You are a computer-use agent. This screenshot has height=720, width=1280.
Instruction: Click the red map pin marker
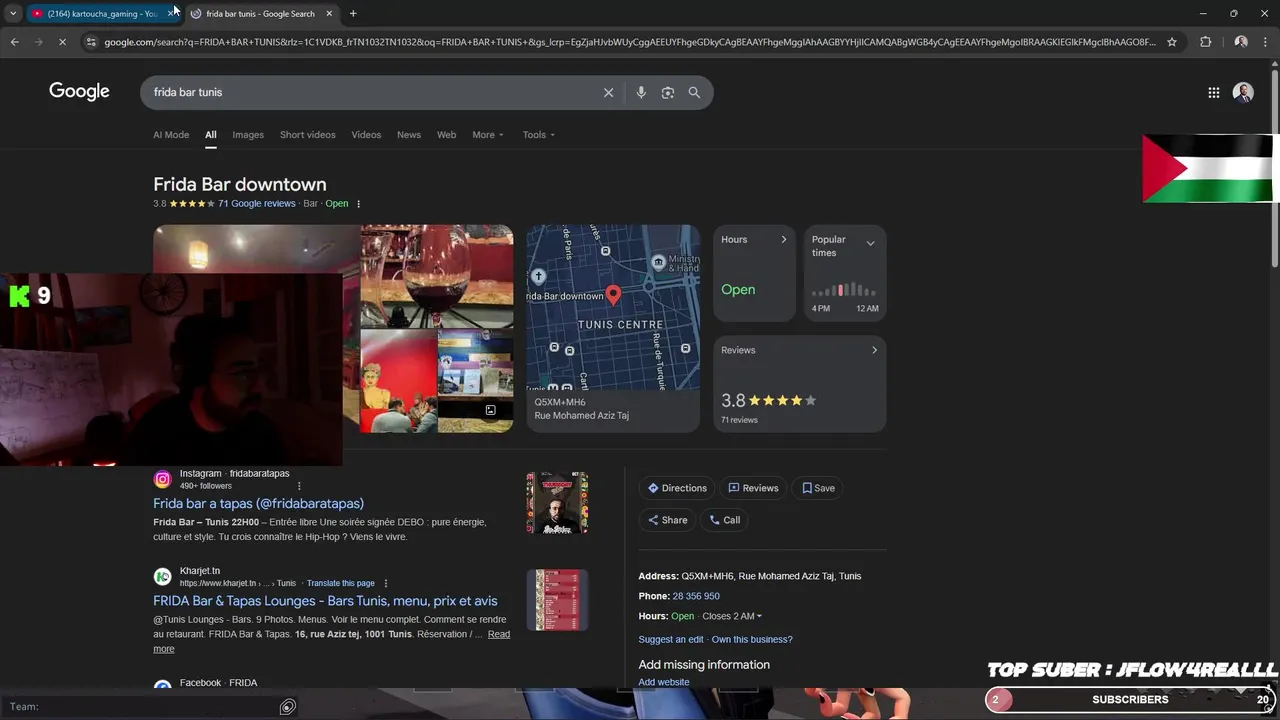[613, 295]
